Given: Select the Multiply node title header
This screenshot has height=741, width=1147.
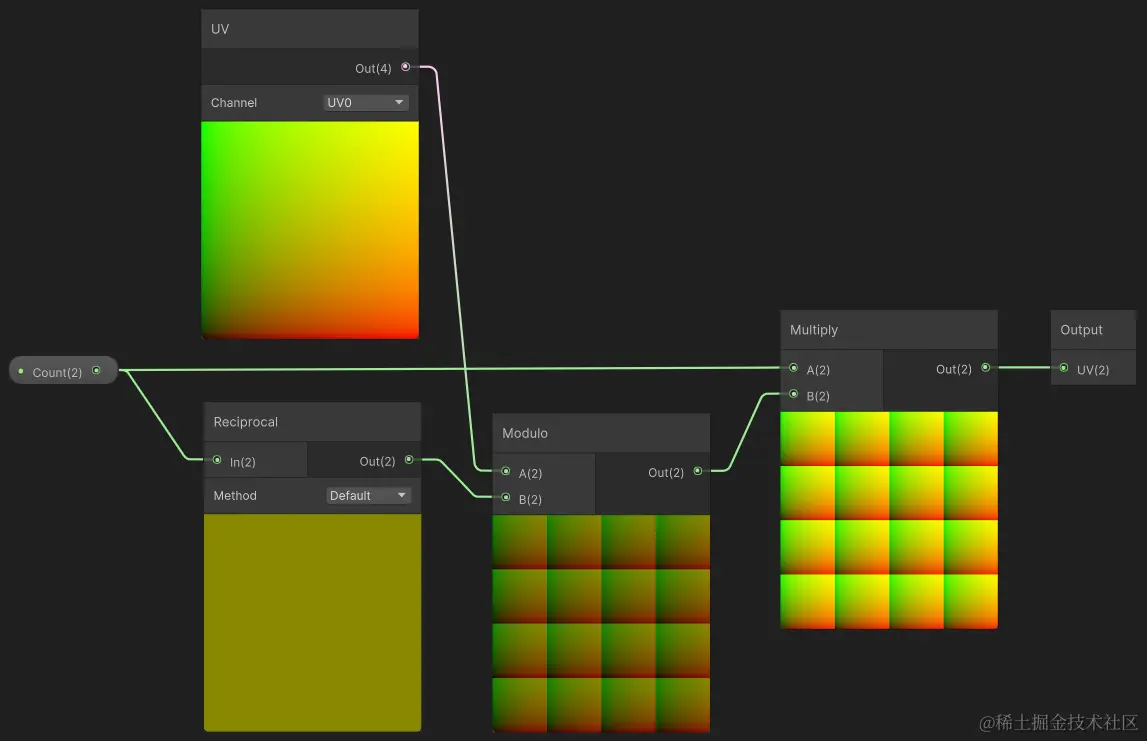Looking at the screenshot, I should (x=889, y=330).
